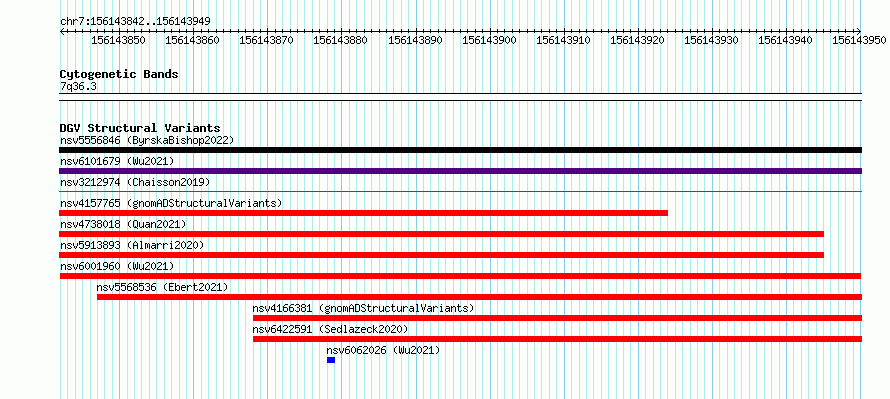The image size is (890, 399).
Task: Click the chr7:156143842..156143949 region label
Action: coord(135,22)
